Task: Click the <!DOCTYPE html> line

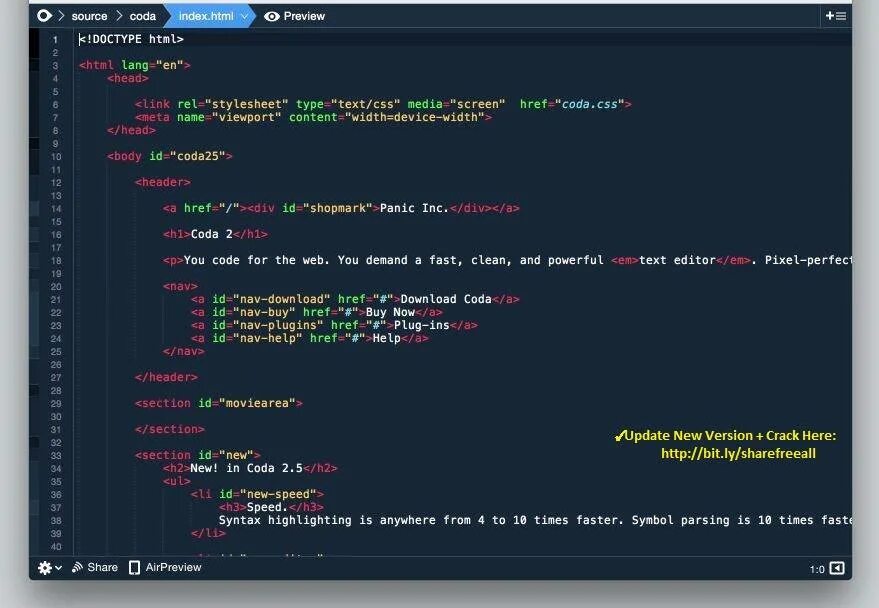Action: click(131, 39)
